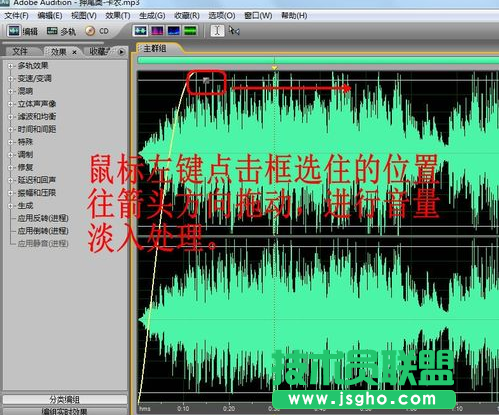
Task: Expand the 混响 tree node
Action: tap(10, 91)
